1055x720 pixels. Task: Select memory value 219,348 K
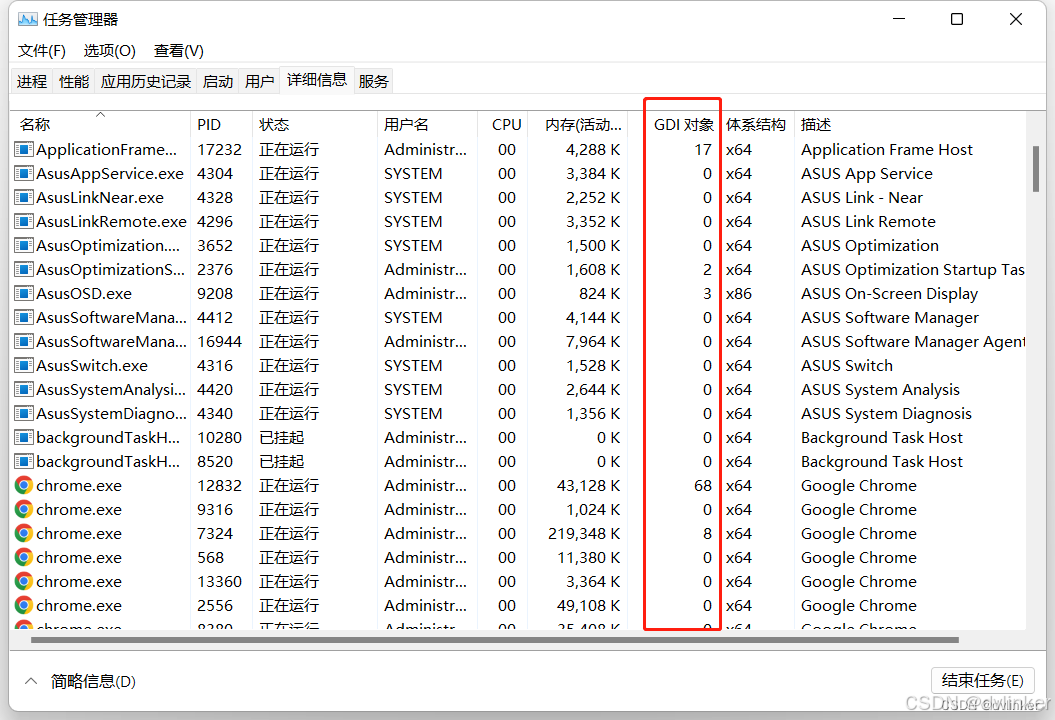point(584,534)
